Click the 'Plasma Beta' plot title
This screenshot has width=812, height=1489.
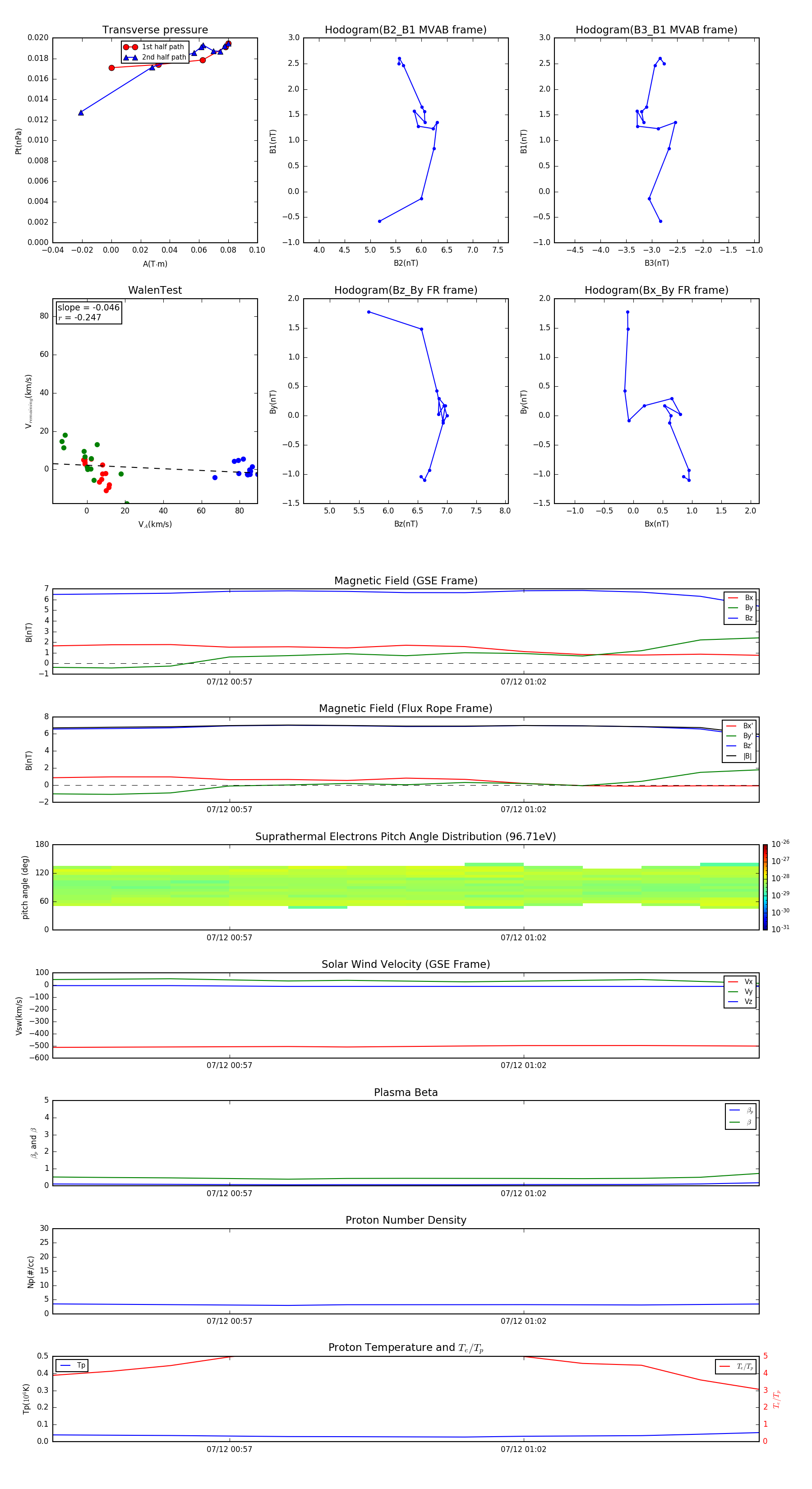coord(406,1092)
